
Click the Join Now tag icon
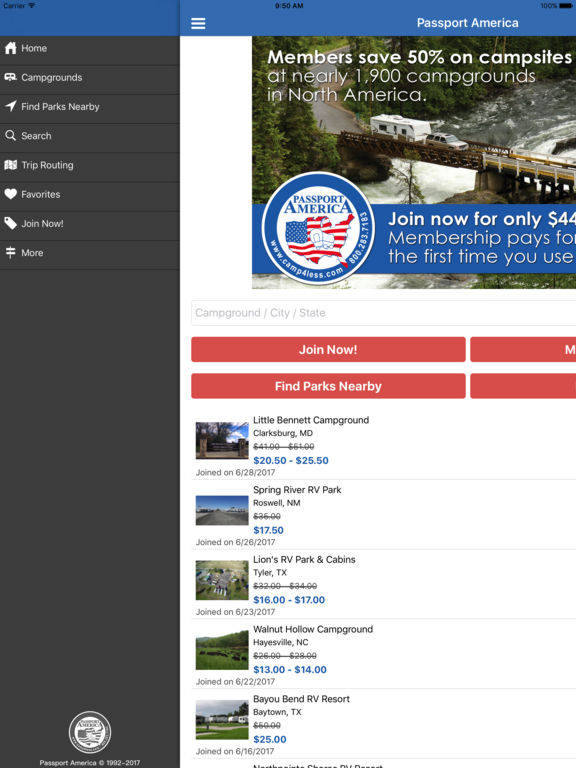[10, 223]
